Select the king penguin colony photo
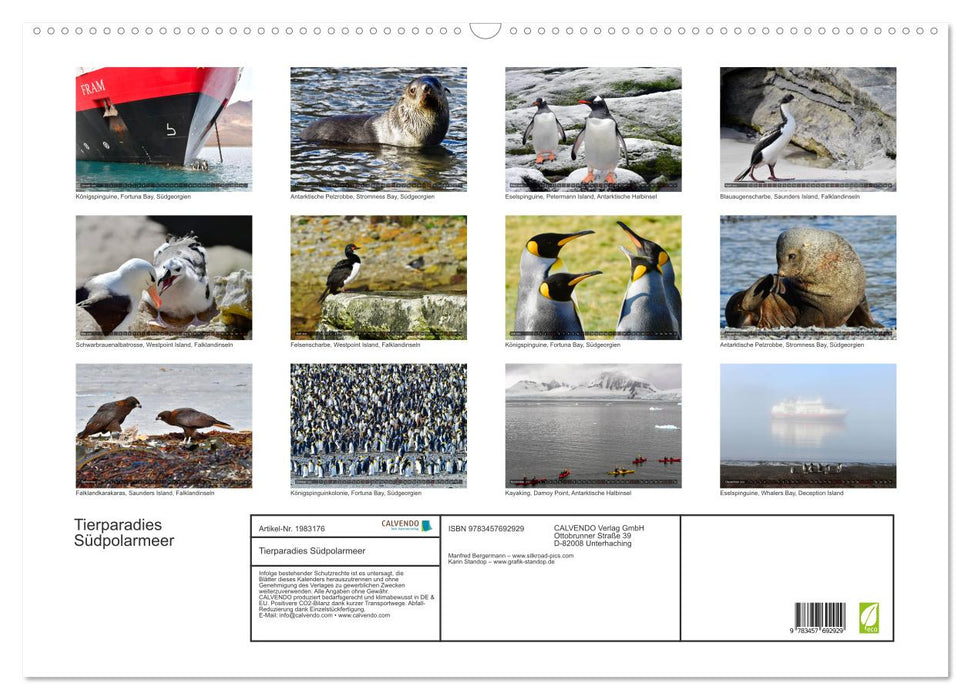The image size is (971, 700). click(378, 425)
